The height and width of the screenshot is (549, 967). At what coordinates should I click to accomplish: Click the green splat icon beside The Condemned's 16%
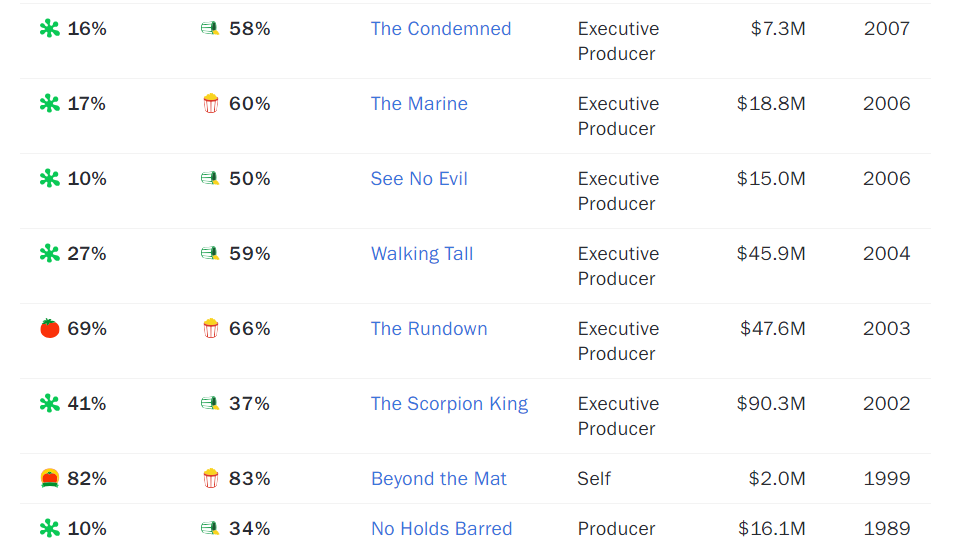tap(49, 28)
